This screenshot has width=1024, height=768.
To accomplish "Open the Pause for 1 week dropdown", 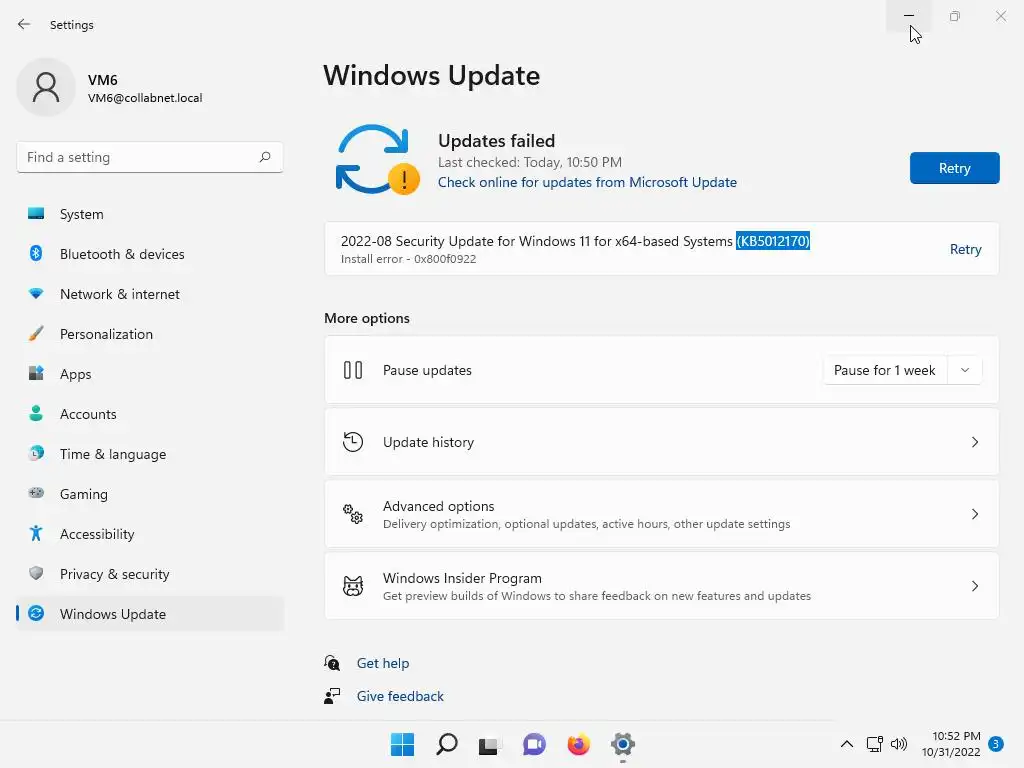I will coord(964,370).
